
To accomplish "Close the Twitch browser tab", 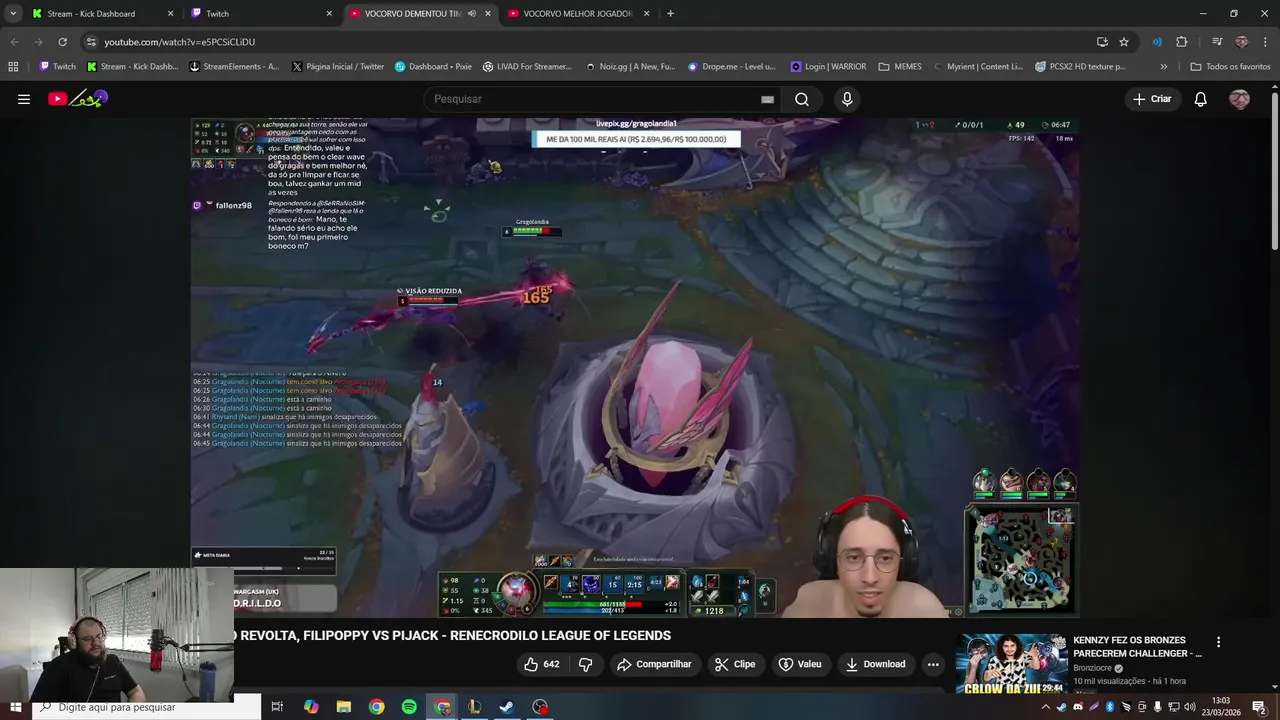I will [329, 13].
